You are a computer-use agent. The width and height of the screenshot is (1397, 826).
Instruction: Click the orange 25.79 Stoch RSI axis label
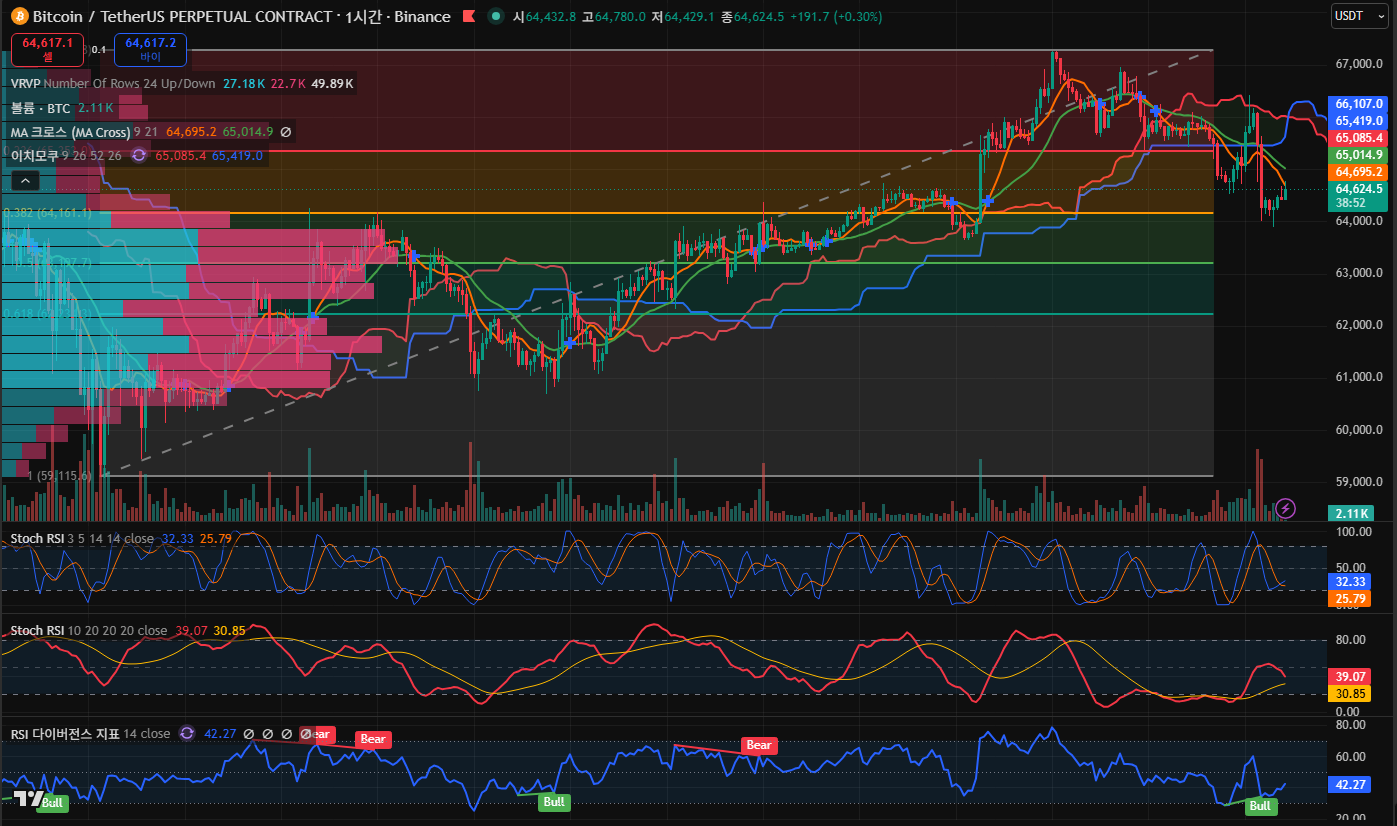pyautogui.click(x=1351, y=598)
